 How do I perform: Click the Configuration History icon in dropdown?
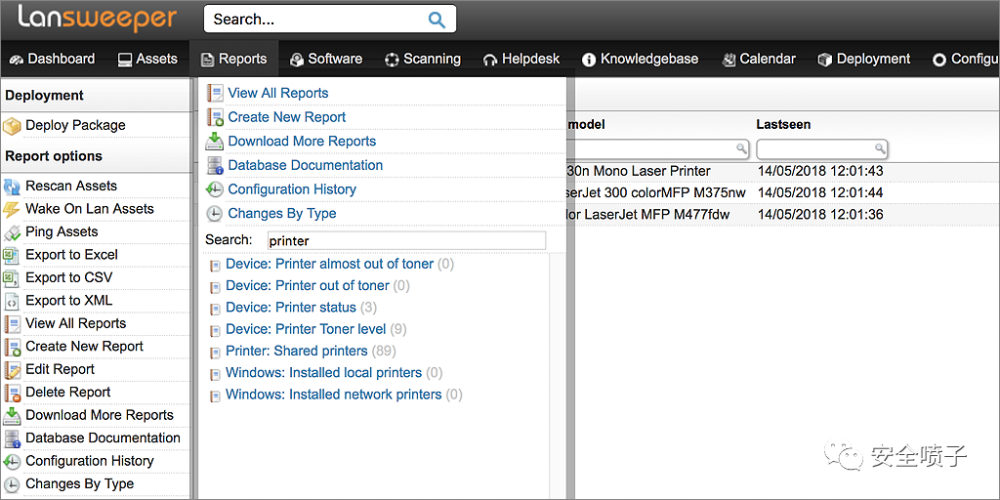[x=214, y=190]
